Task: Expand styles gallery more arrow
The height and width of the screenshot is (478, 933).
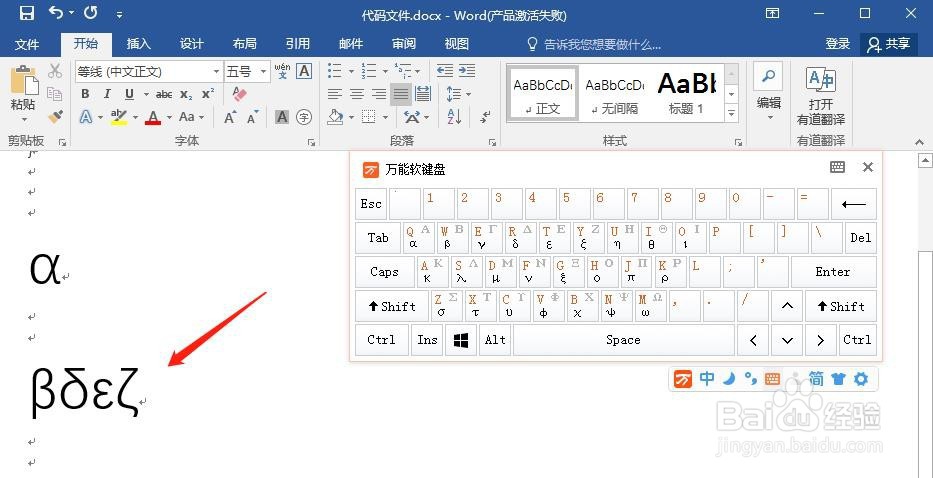Action: tap(732, 112)
